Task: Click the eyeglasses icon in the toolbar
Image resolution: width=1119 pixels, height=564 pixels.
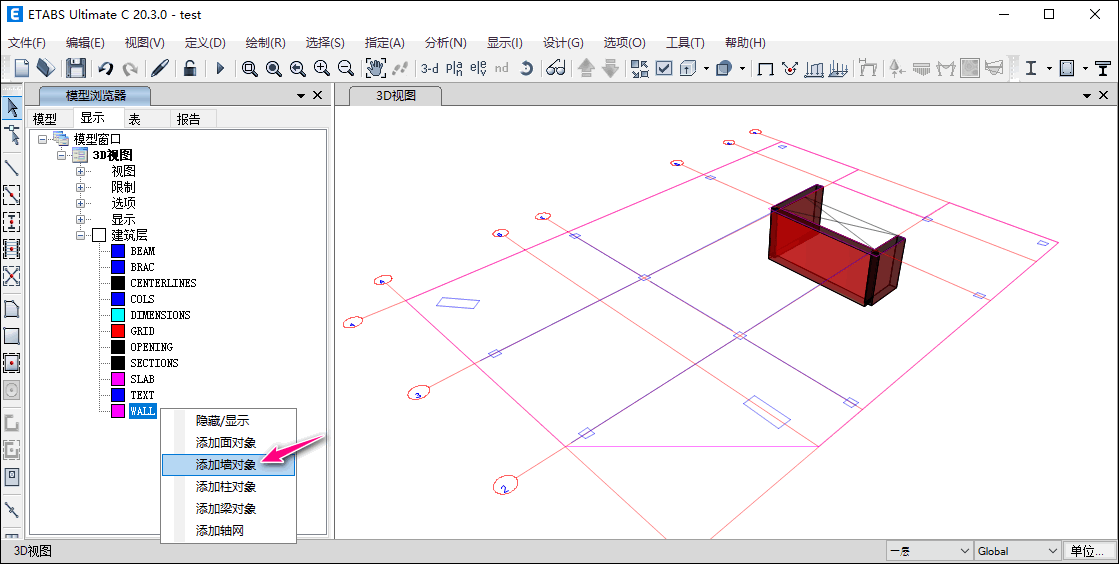Action: coord(555,68)
